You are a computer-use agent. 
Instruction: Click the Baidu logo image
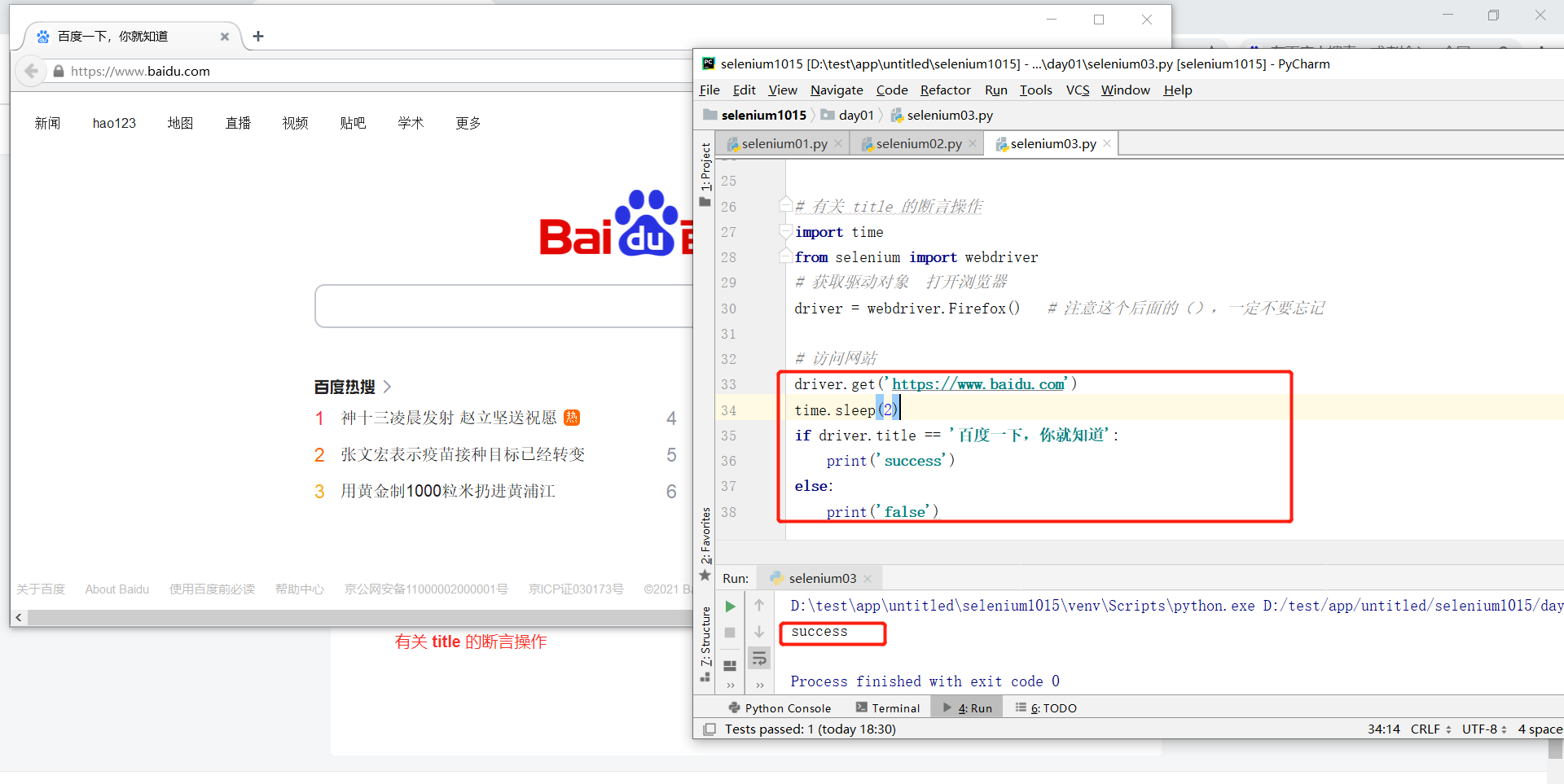[617, 224]
